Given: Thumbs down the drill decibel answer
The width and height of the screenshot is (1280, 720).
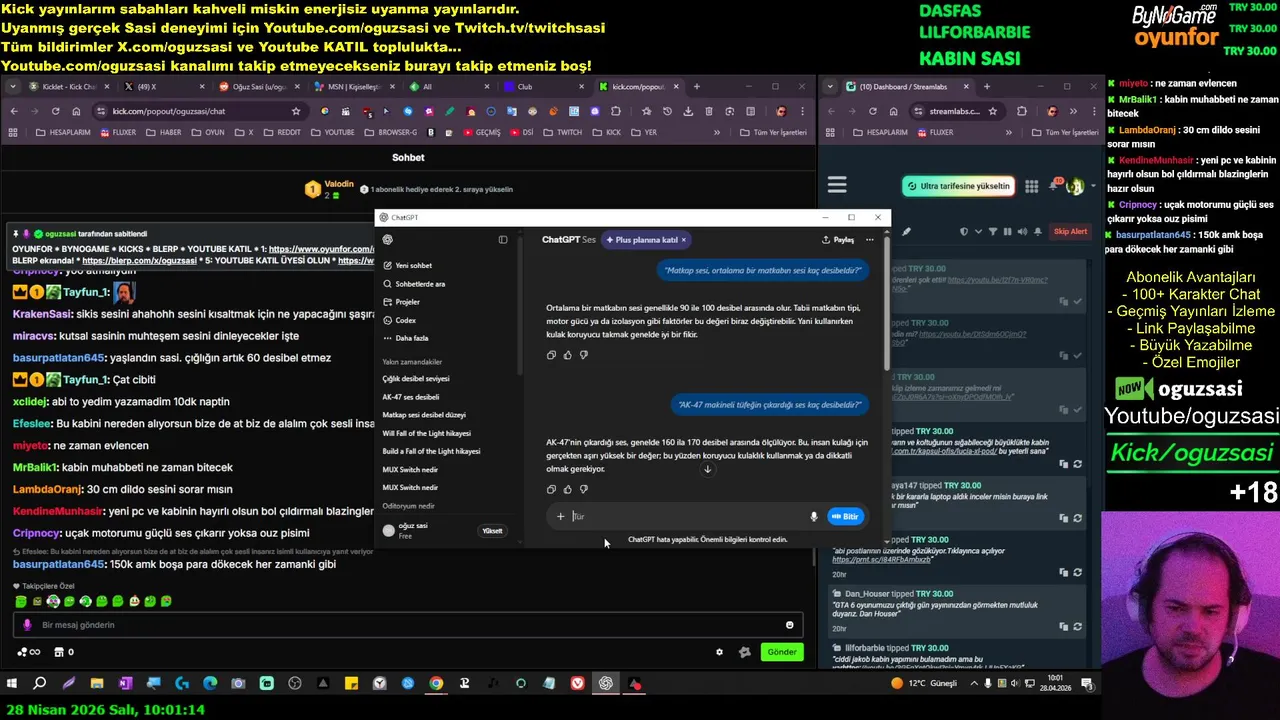Looking at the screenshot, I should tap(584, 355).
